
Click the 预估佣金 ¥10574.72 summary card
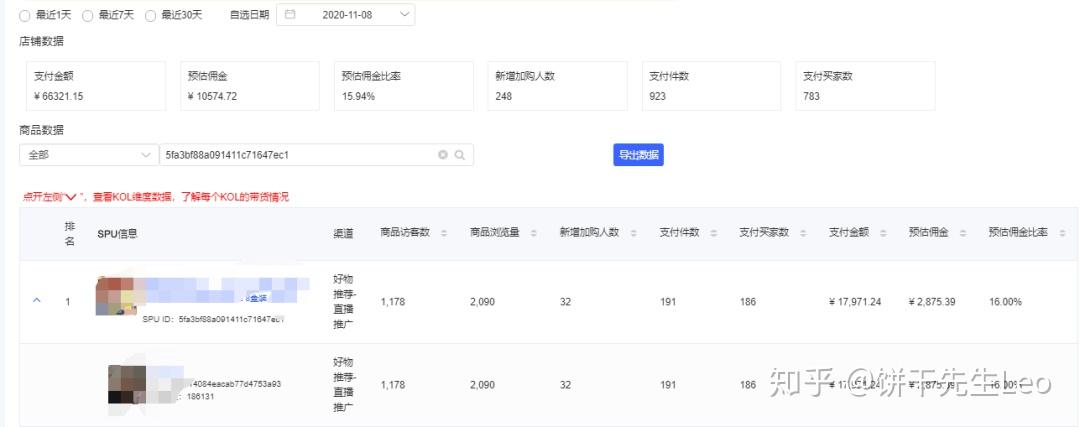(249, 86)
